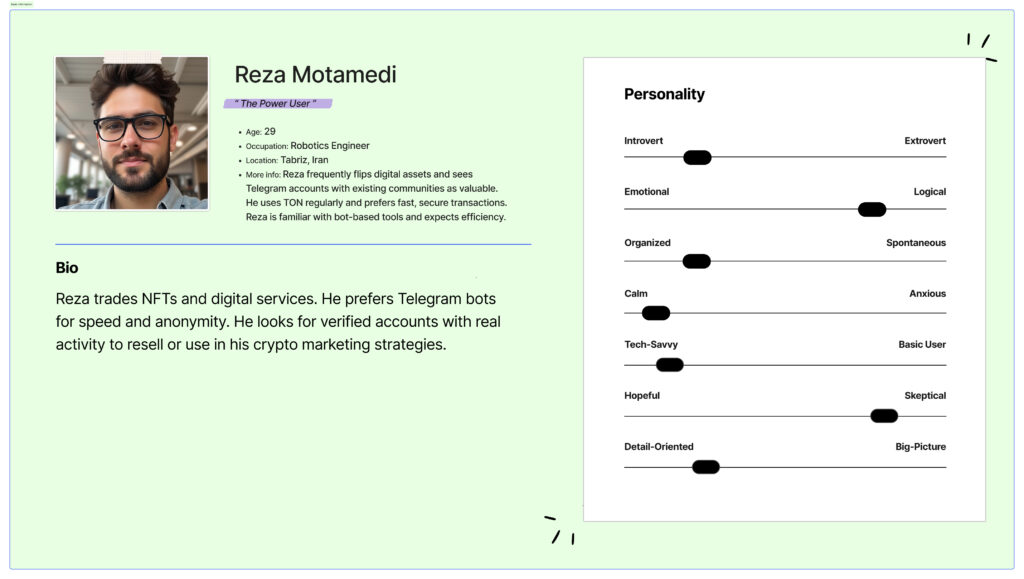Select the Organized–Spontaneous slider handle

point(696,261)
